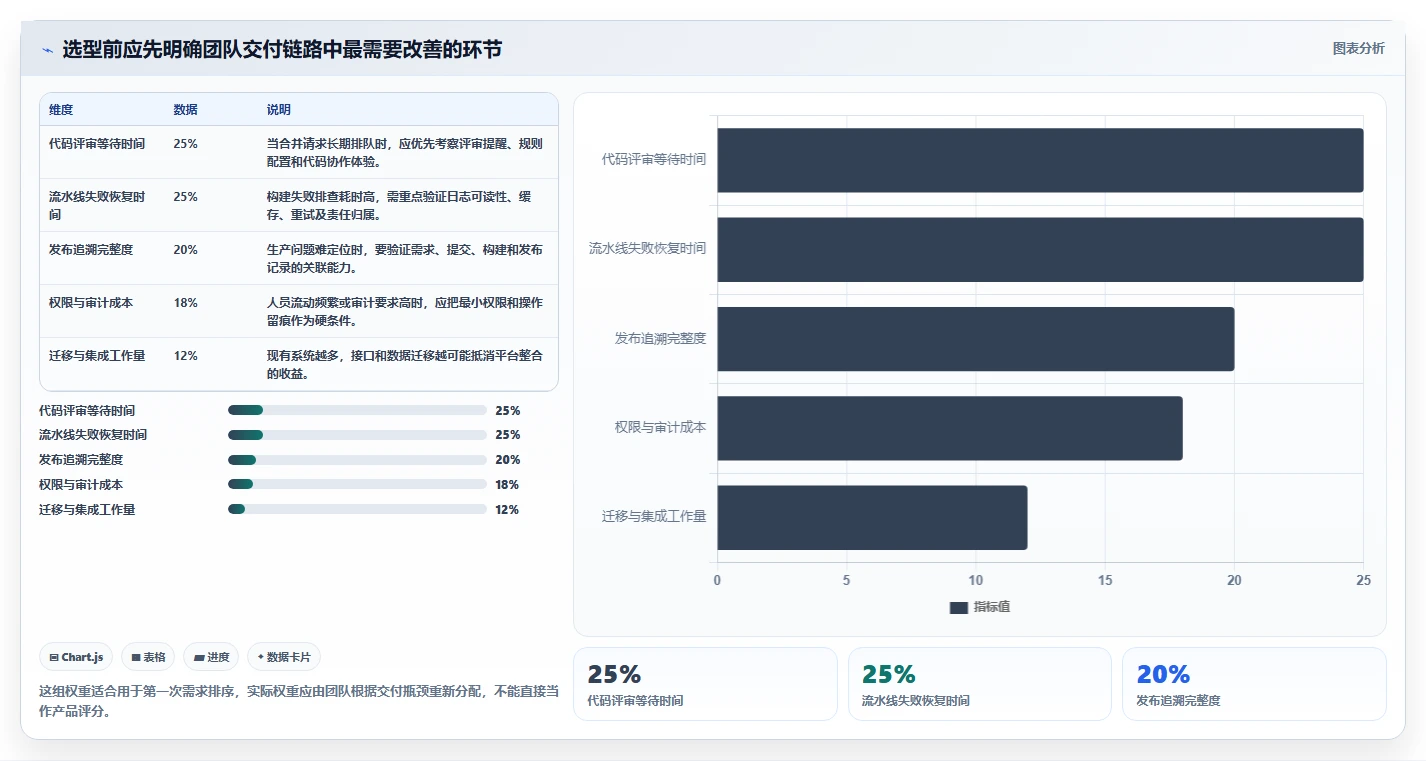This screenshot has width=1426, height=761.
Task: Toggle the 指标值 legend color box
Action: [x=958, y=607]
